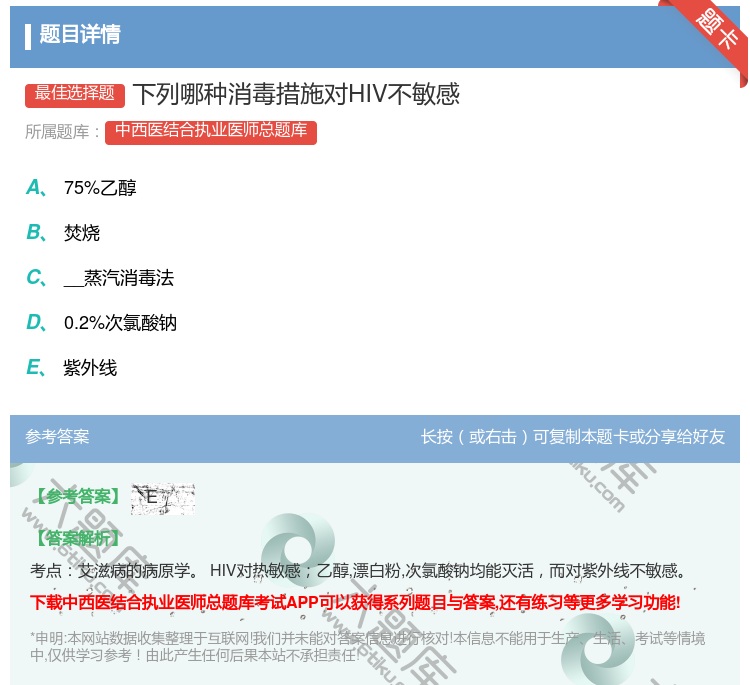This screenshot has width=750, height=685.
Task: Click the 【答案解析】 label
Action: pyautogui.click(x=79, y=539)
